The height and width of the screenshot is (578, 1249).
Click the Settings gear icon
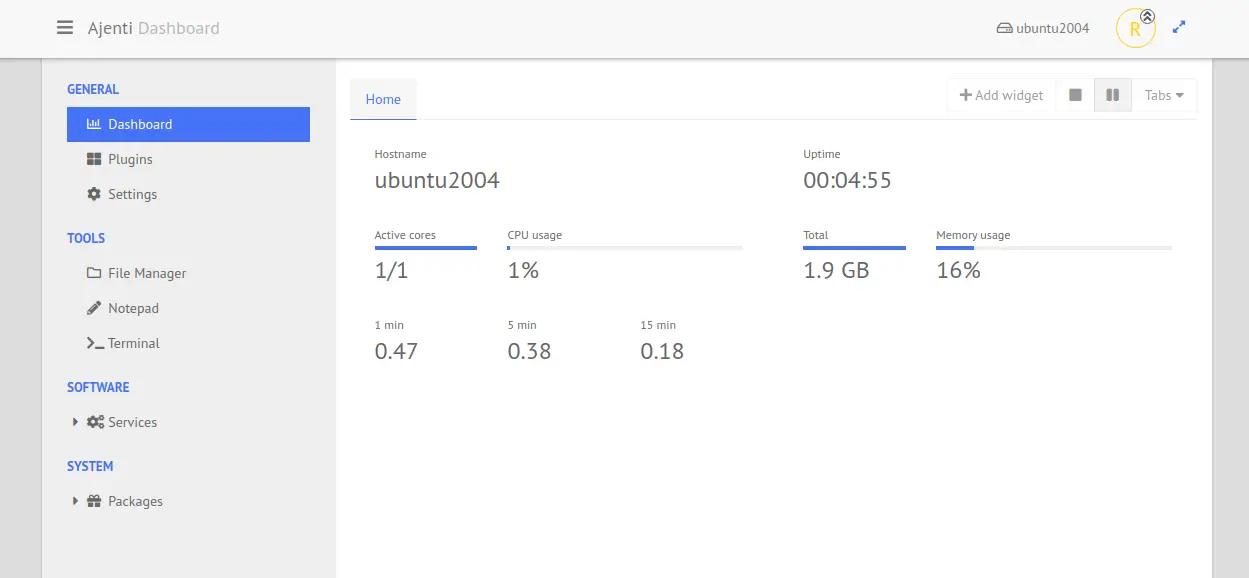point(94,194)
